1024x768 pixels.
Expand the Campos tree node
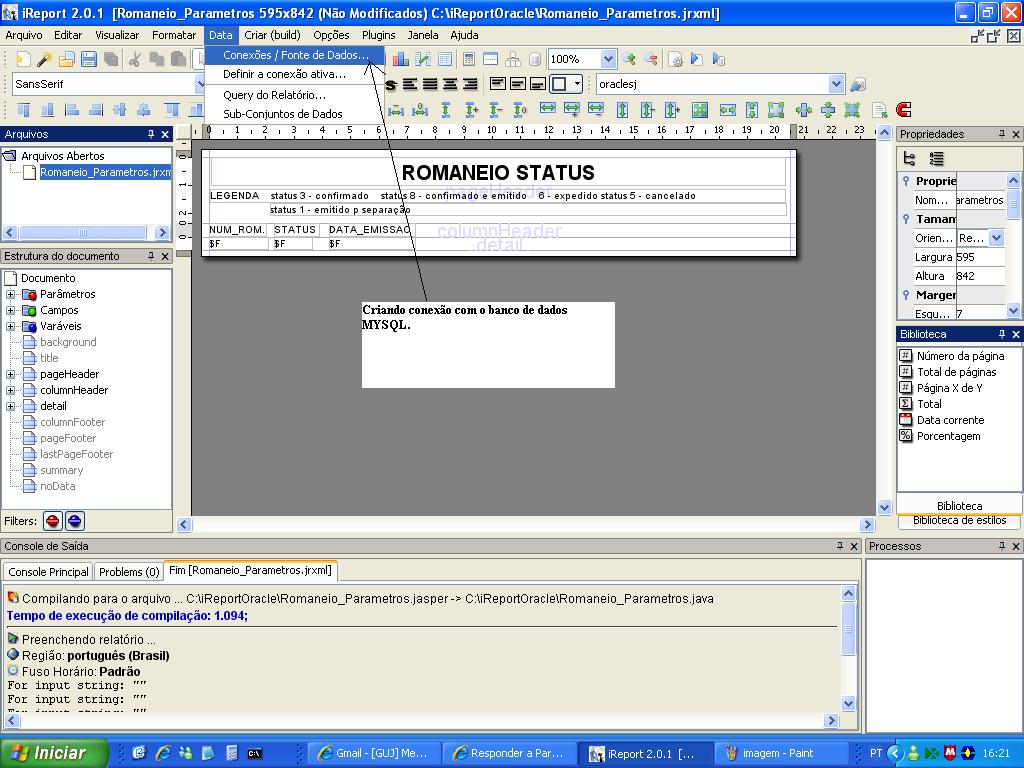[x=10, y=310]
